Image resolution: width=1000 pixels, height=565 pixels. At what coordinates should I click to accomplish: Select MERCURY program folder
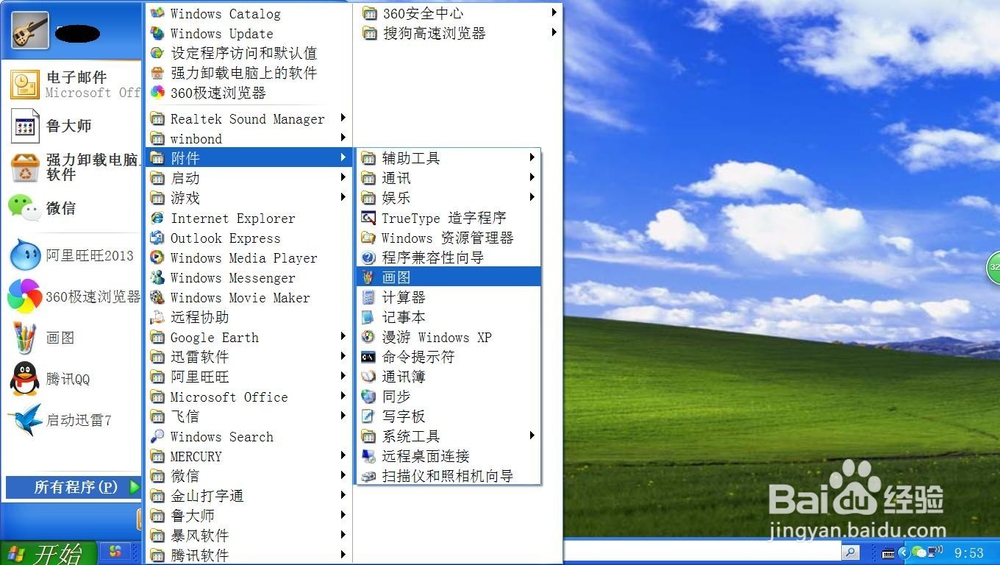click(x=249, y=456)
